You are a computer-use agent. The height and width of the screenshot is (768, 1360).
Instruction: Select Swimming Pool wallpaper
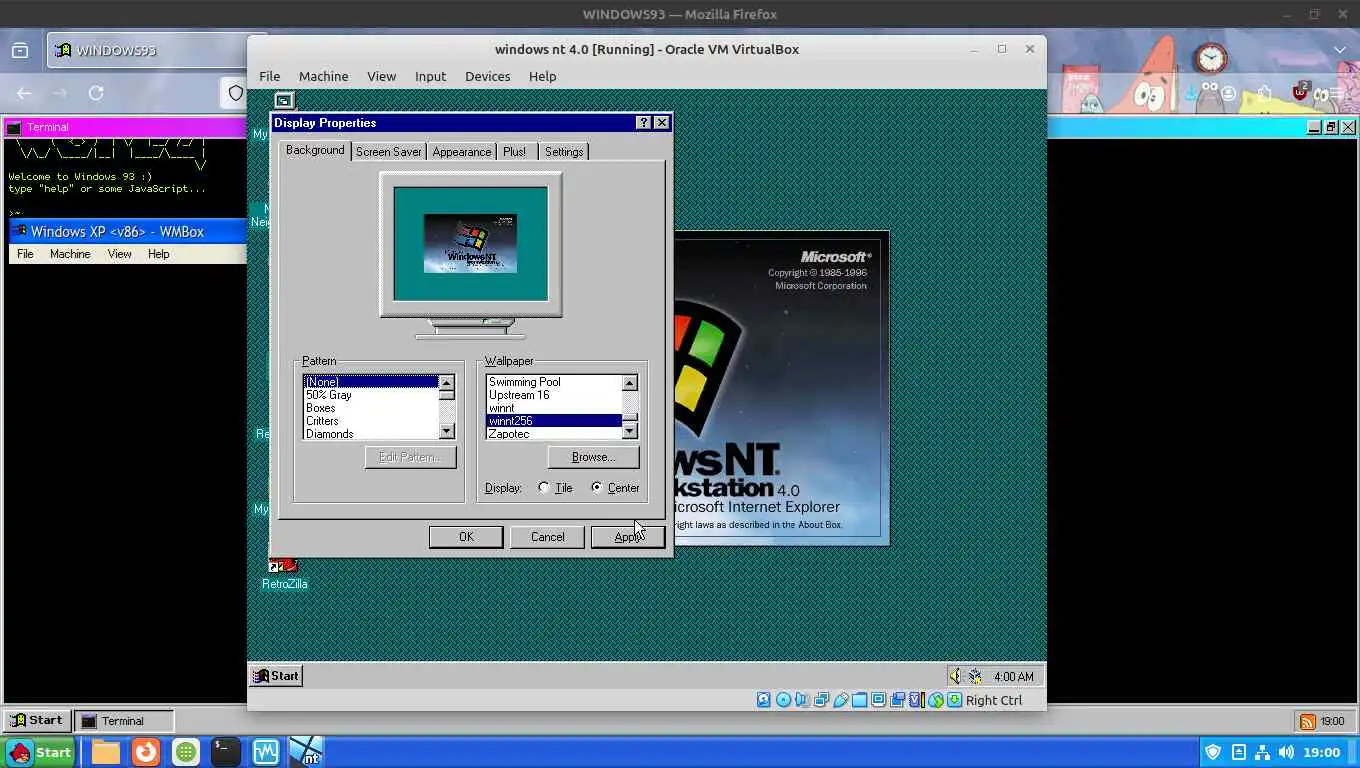point(554,382)
